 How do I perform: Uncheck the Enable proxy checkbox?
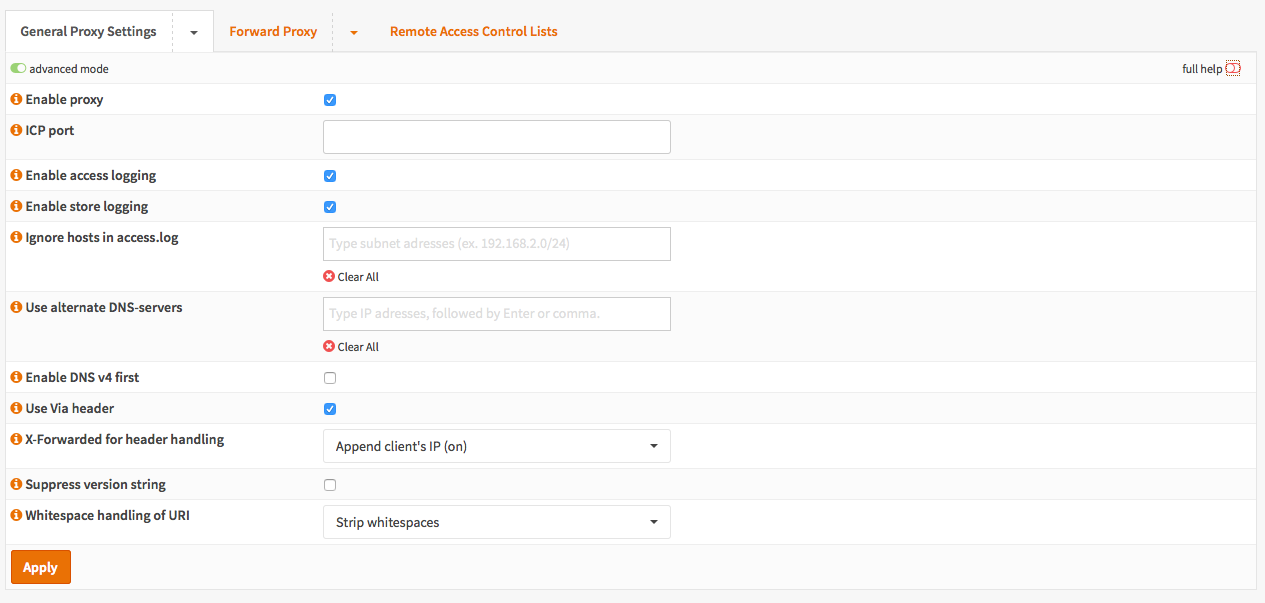[330, 100]
